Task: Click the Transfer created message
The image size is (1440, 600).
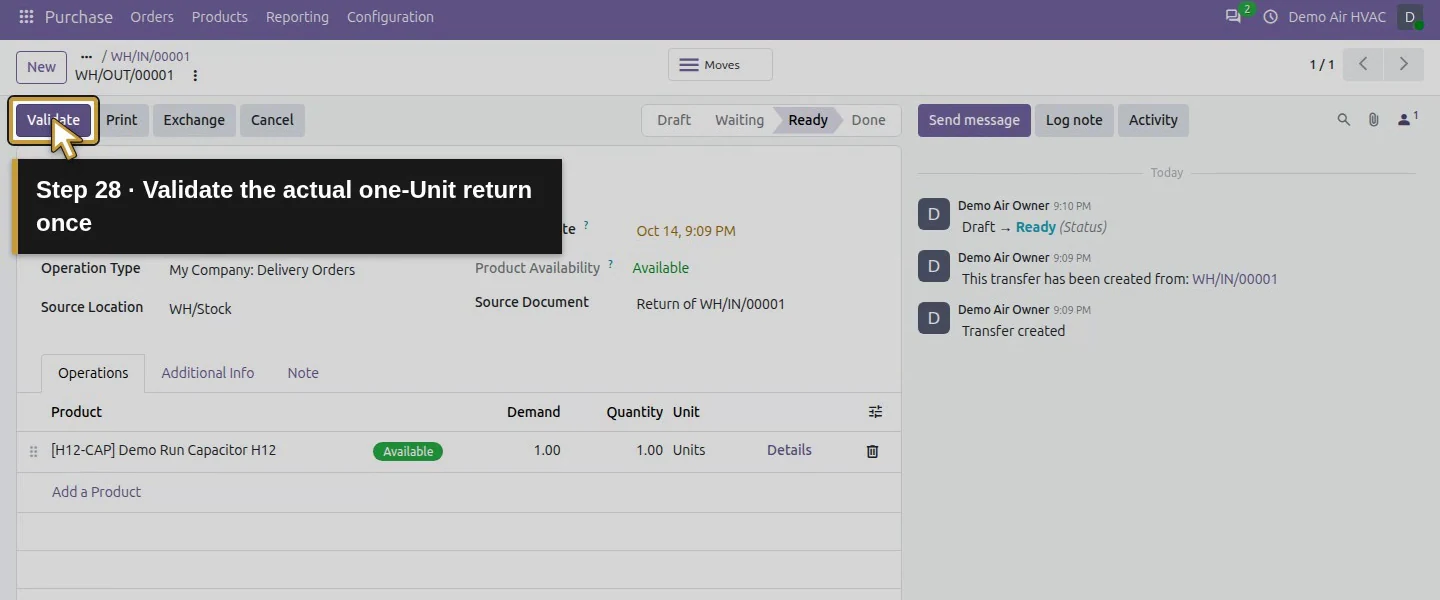Action: (x=1013, y=331)
